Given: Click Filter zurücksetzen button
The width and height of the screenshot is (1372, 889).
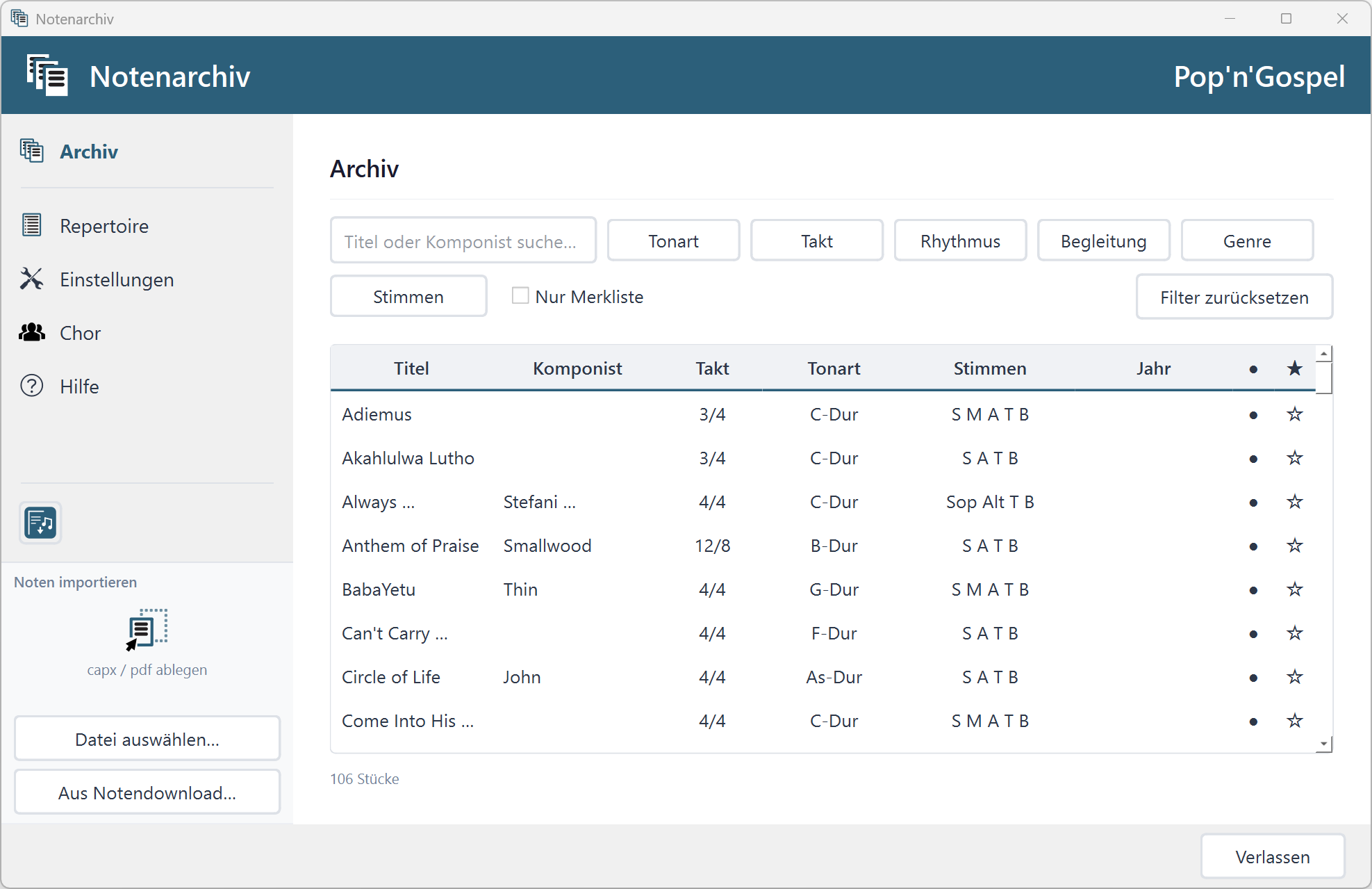Looking at the screenshot, I should tap(1234, 297).
